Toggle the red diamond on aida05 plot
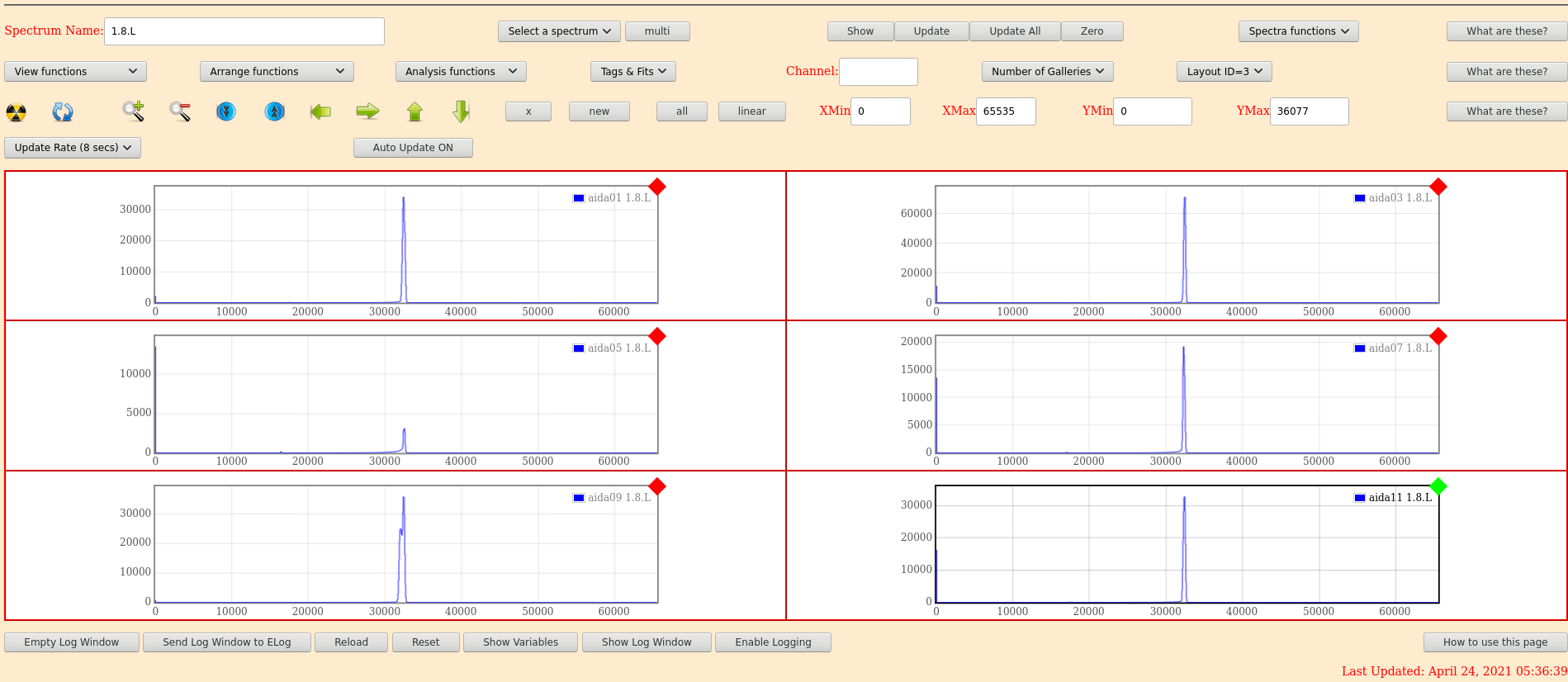Screen dimensions: 1568x682 point(657,336)
